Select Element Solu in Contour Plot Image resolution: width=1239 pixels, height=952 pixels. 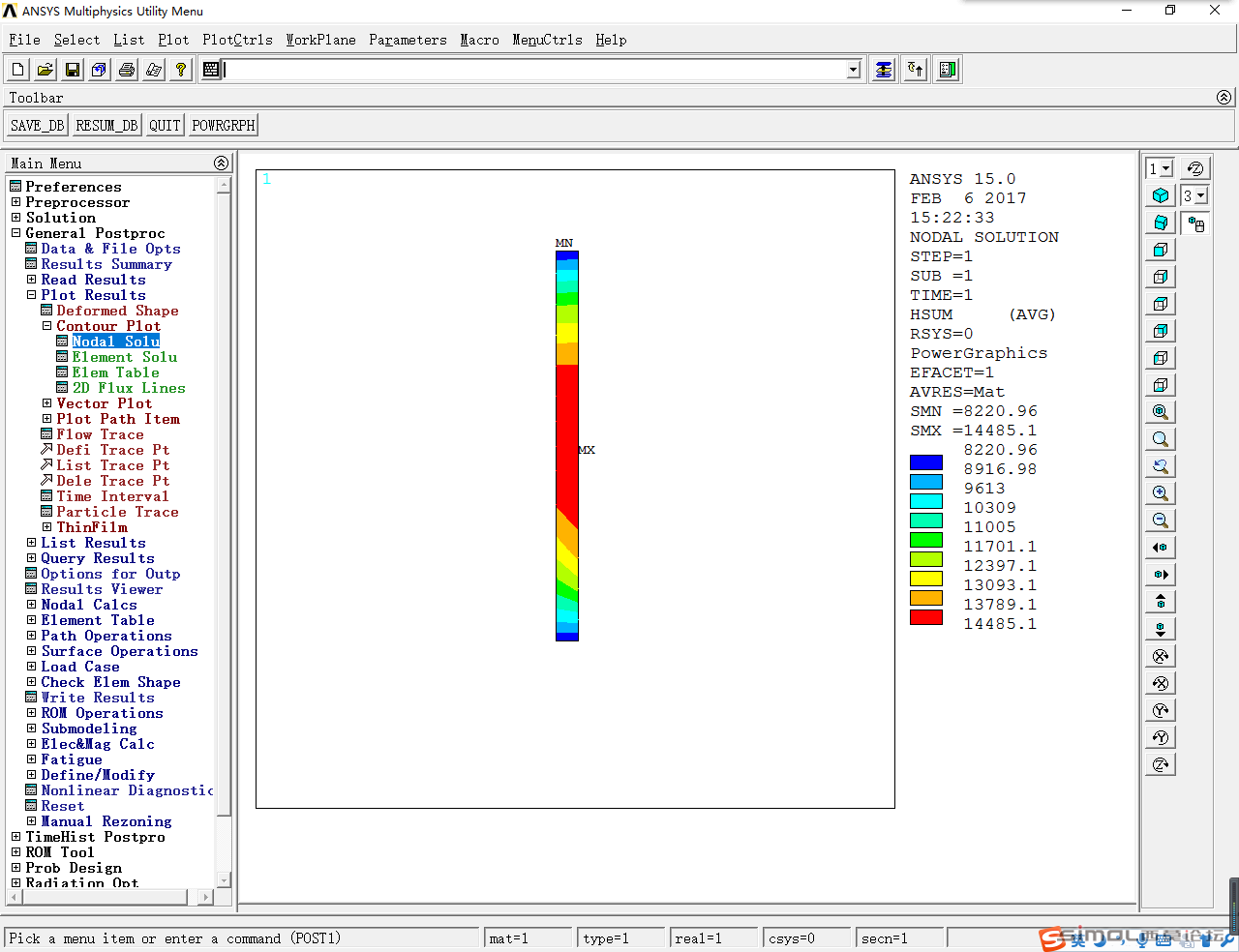[x=124, y=357]
